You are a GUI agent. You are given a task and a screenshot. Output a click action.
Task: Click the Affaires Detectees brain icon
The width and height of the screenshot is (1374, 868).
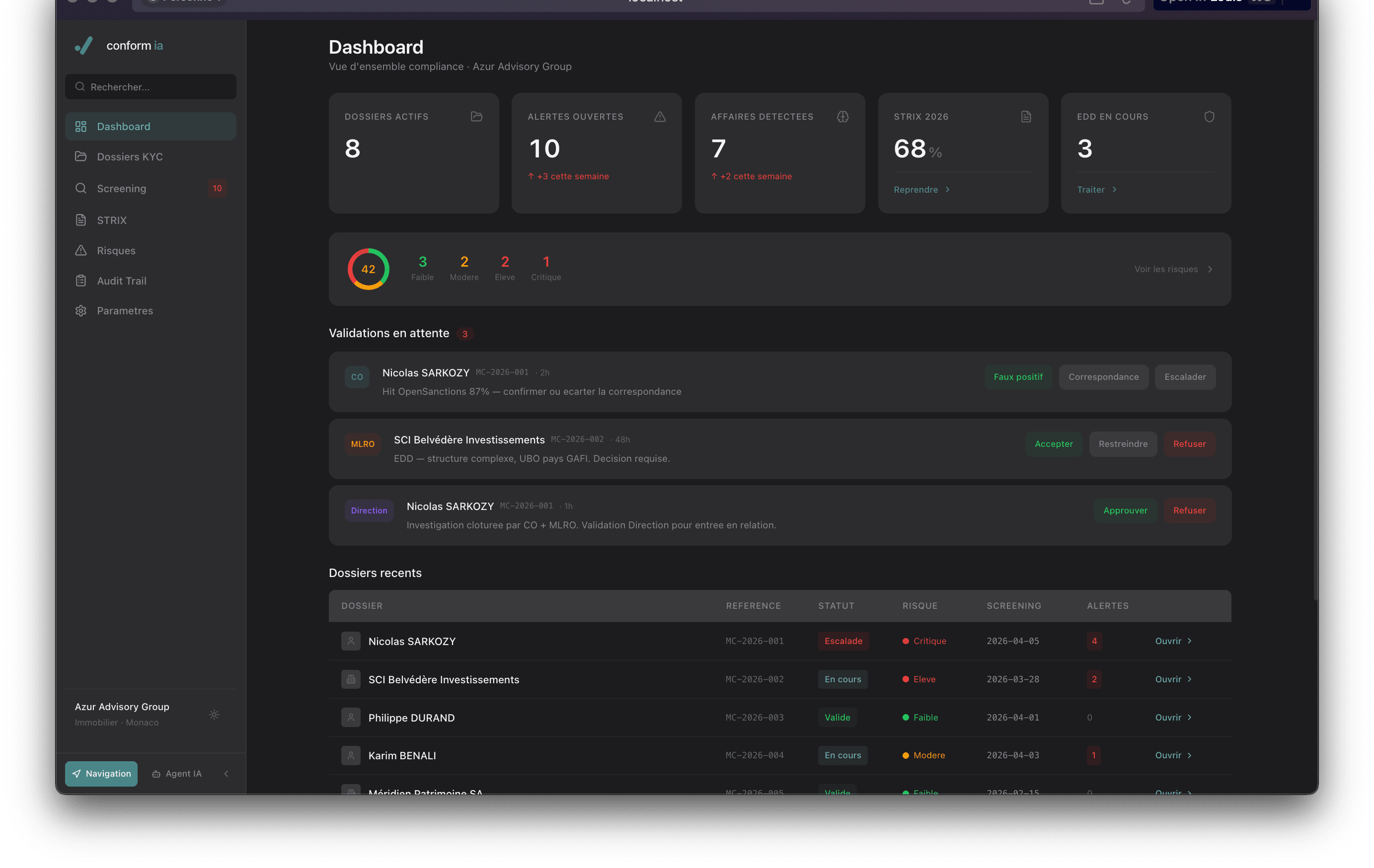[843, 116]
